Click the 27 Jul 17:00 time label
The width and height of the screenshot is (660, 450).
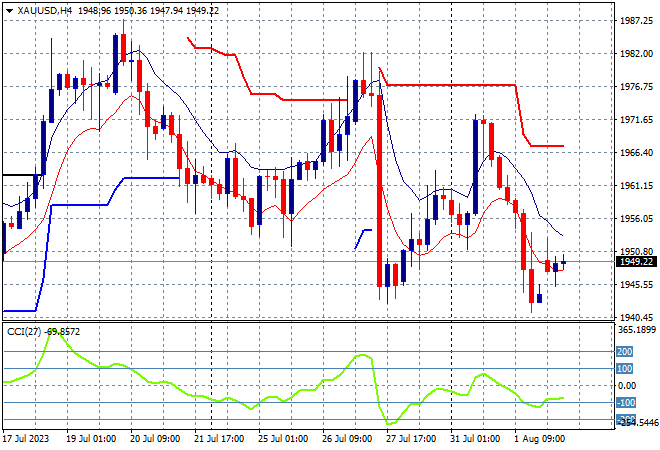pos(411,439)
